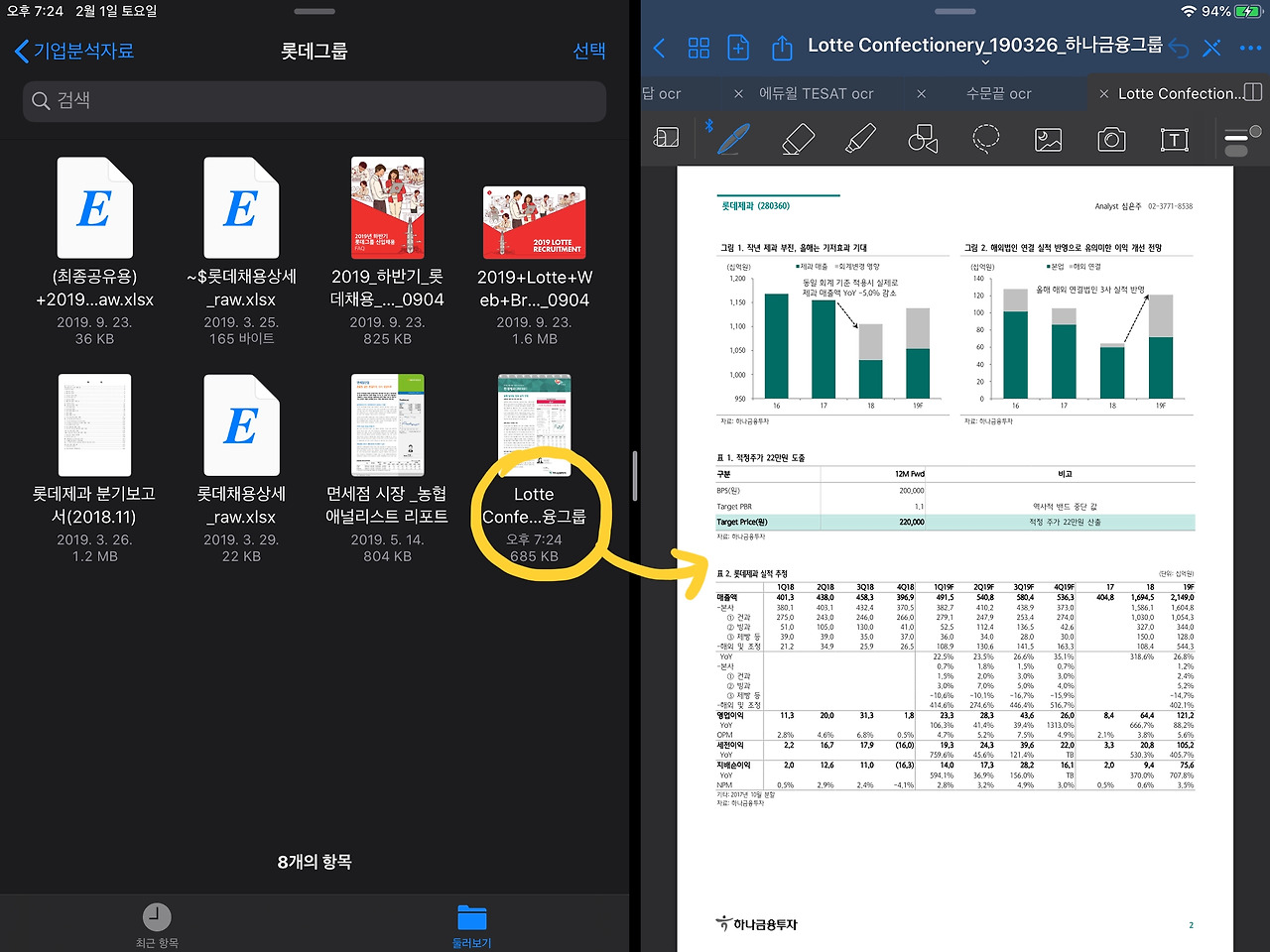The width and height of the screenshot is (1270, 952).
Task: Open the share and export menu
Action: pyautogui.click(x=782, y=47)
